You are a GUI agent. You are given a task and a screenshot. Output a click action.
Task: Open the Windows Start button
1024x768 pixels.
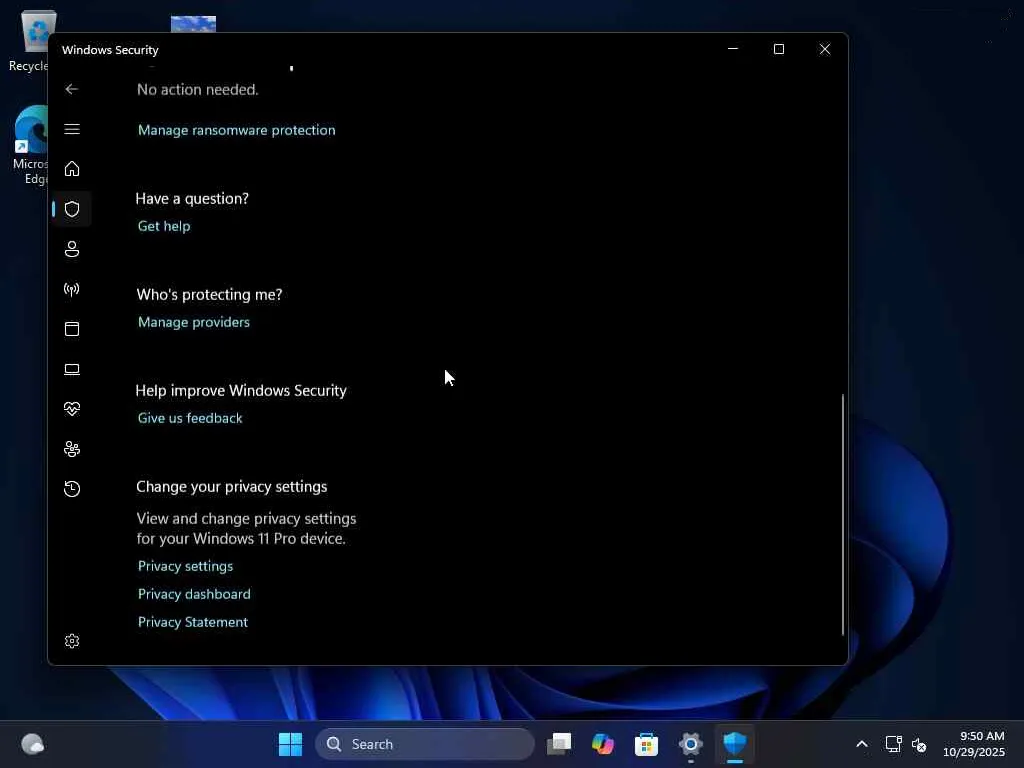click(291, 744)
